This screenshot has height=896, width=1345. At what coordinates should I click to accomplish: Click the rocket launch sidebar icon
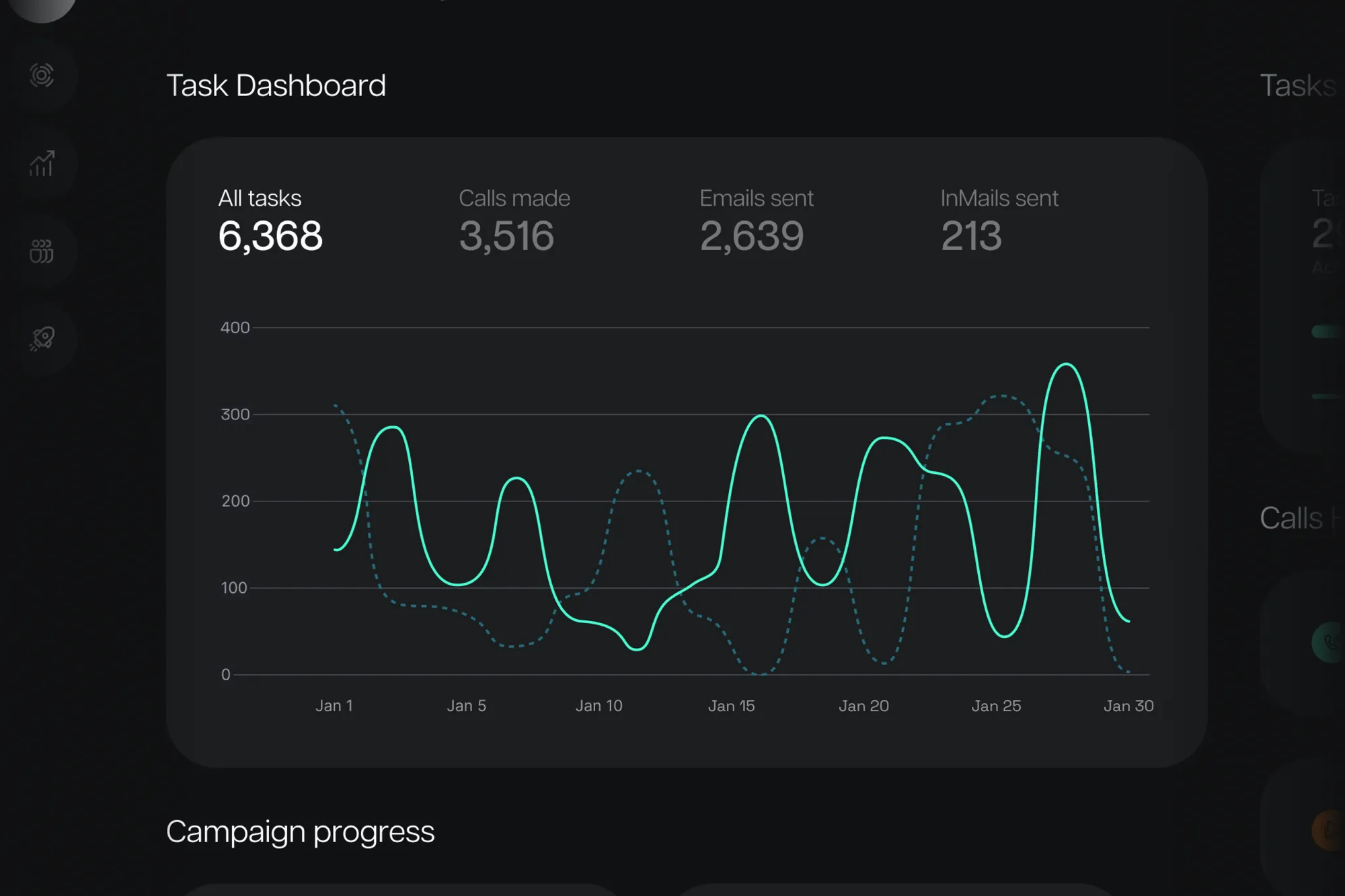(x=42, y=338)
